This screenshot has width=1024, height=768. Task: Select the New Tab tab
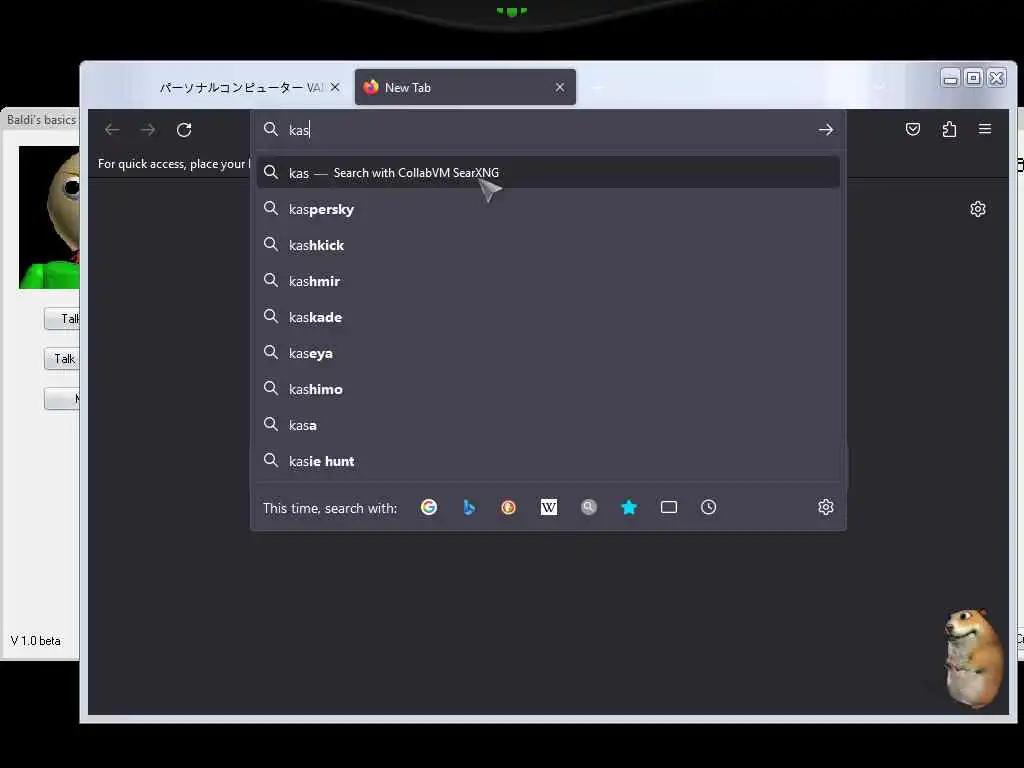coord(465,88)
